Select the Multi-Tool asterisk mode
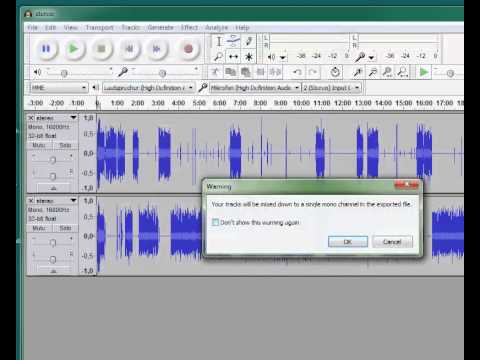The height and width of the screenshot is (360, 480). pos(248,57)
